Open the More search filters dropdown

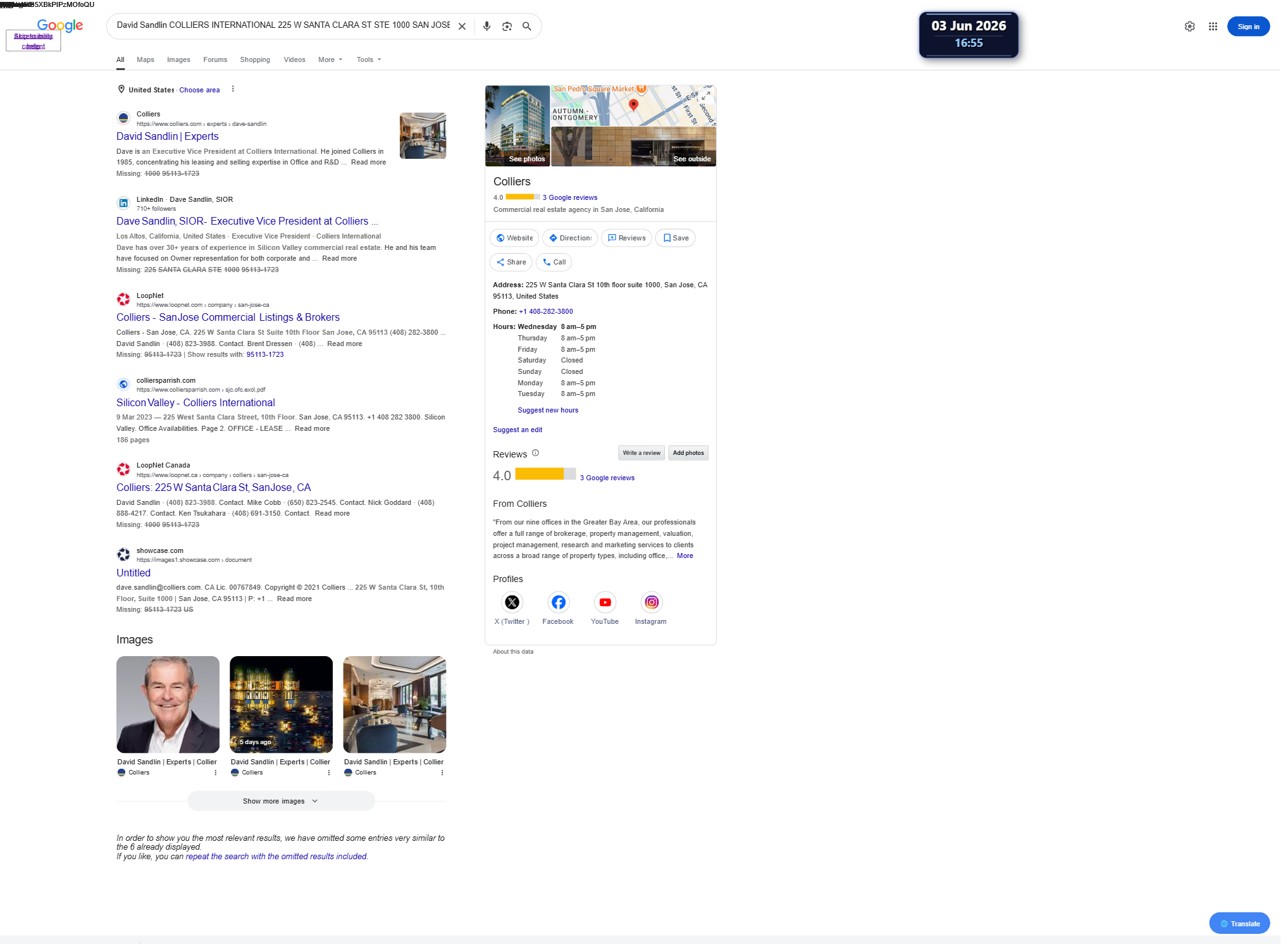pyautogui.click(x=330, y=59)
